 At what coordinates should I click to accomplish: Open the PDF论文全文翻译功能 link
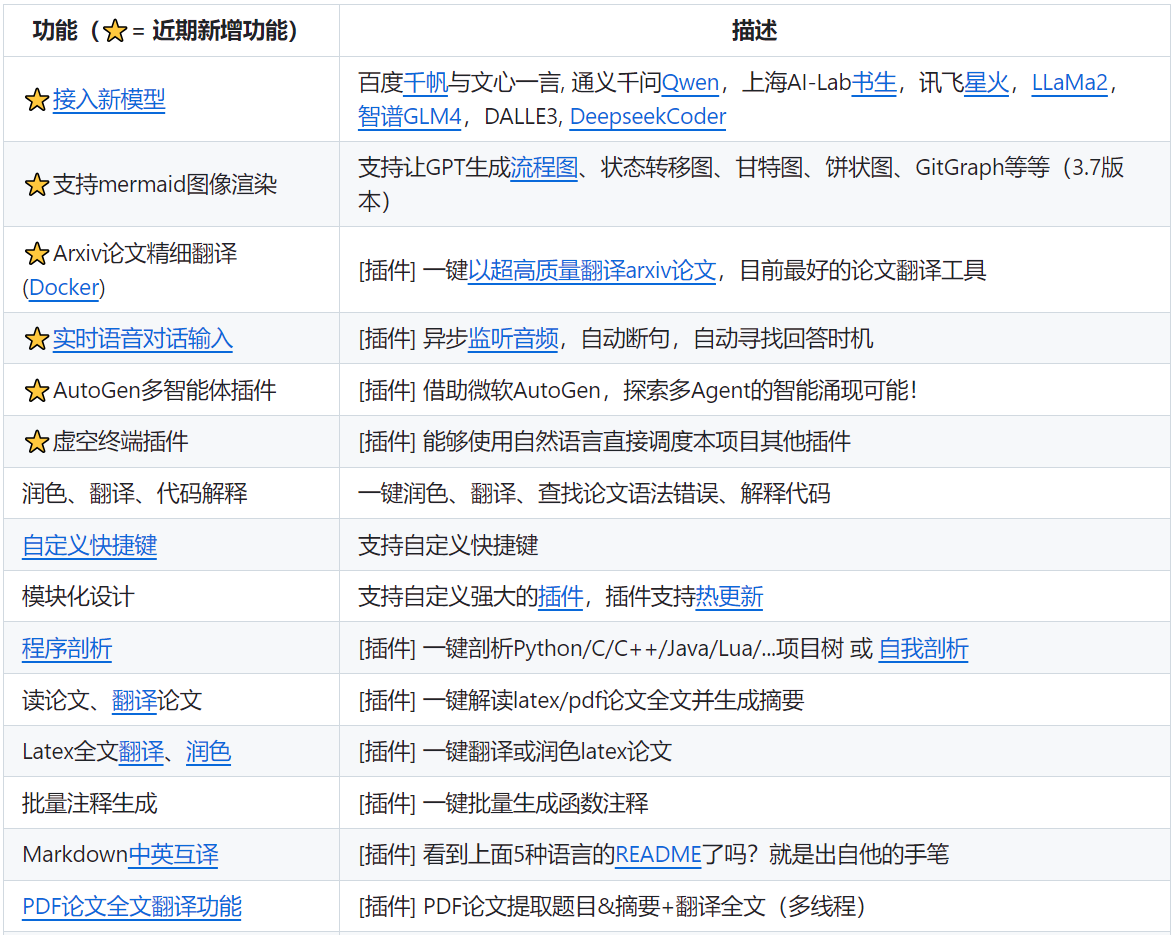pos(132,907)
